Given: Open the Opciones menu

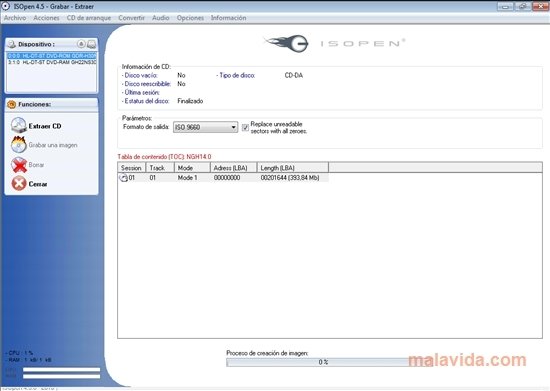Looking at the screenshot, I should (190, 18).
